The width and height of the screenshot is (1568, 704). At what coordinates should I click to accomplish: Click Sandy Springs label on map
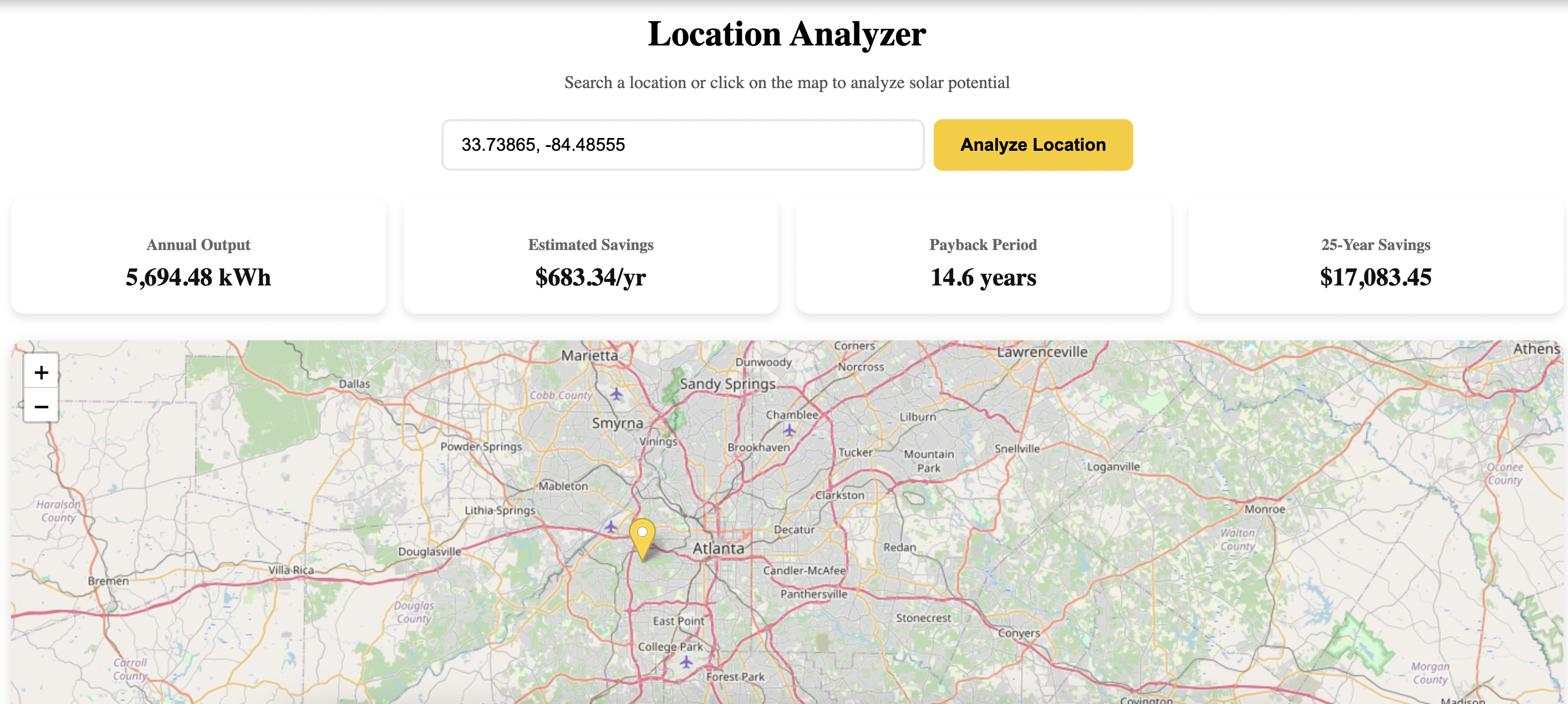[x=727, y=384]
